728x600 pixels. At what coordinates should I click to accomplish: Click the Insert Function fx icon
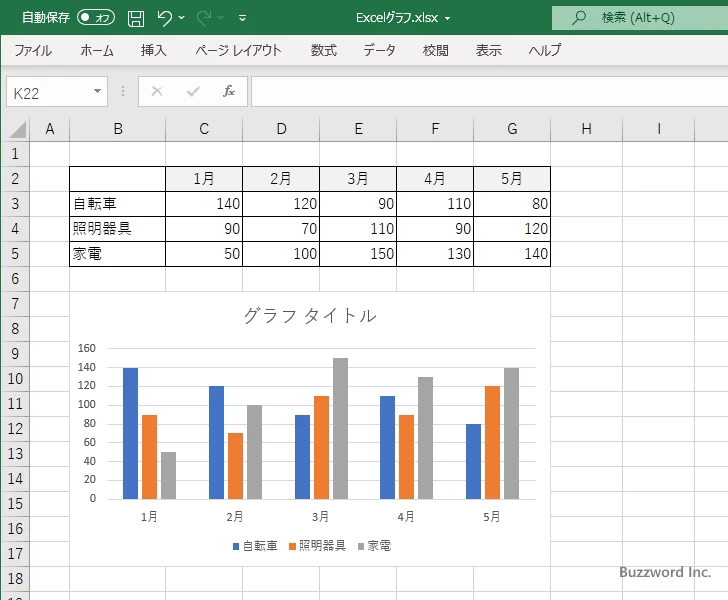tap(228, 92)
